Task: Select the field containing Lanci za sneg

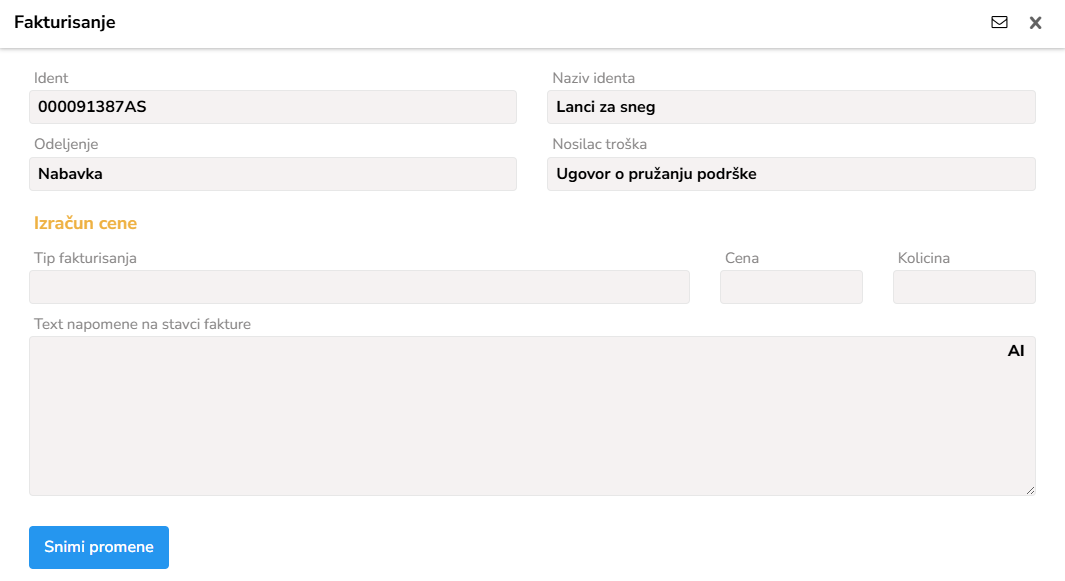Action: [791, 107]
